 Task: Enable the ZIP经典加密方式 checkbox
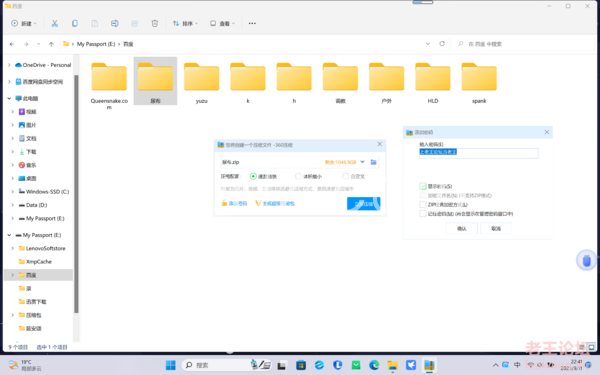pyautogui.click(x=423, y=205)
